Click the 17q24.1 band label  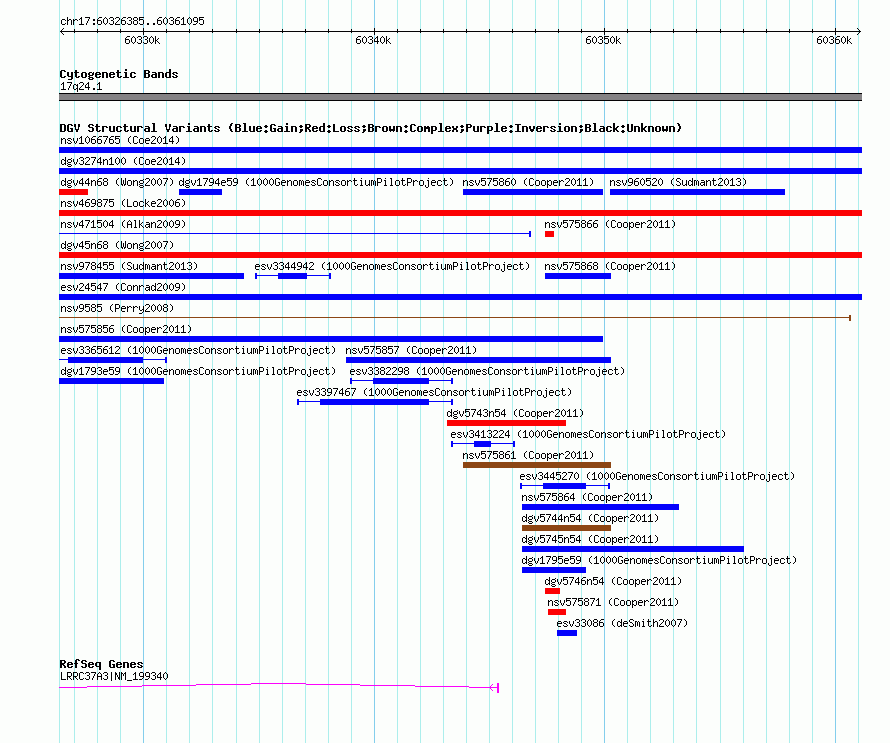pos(81,86)
